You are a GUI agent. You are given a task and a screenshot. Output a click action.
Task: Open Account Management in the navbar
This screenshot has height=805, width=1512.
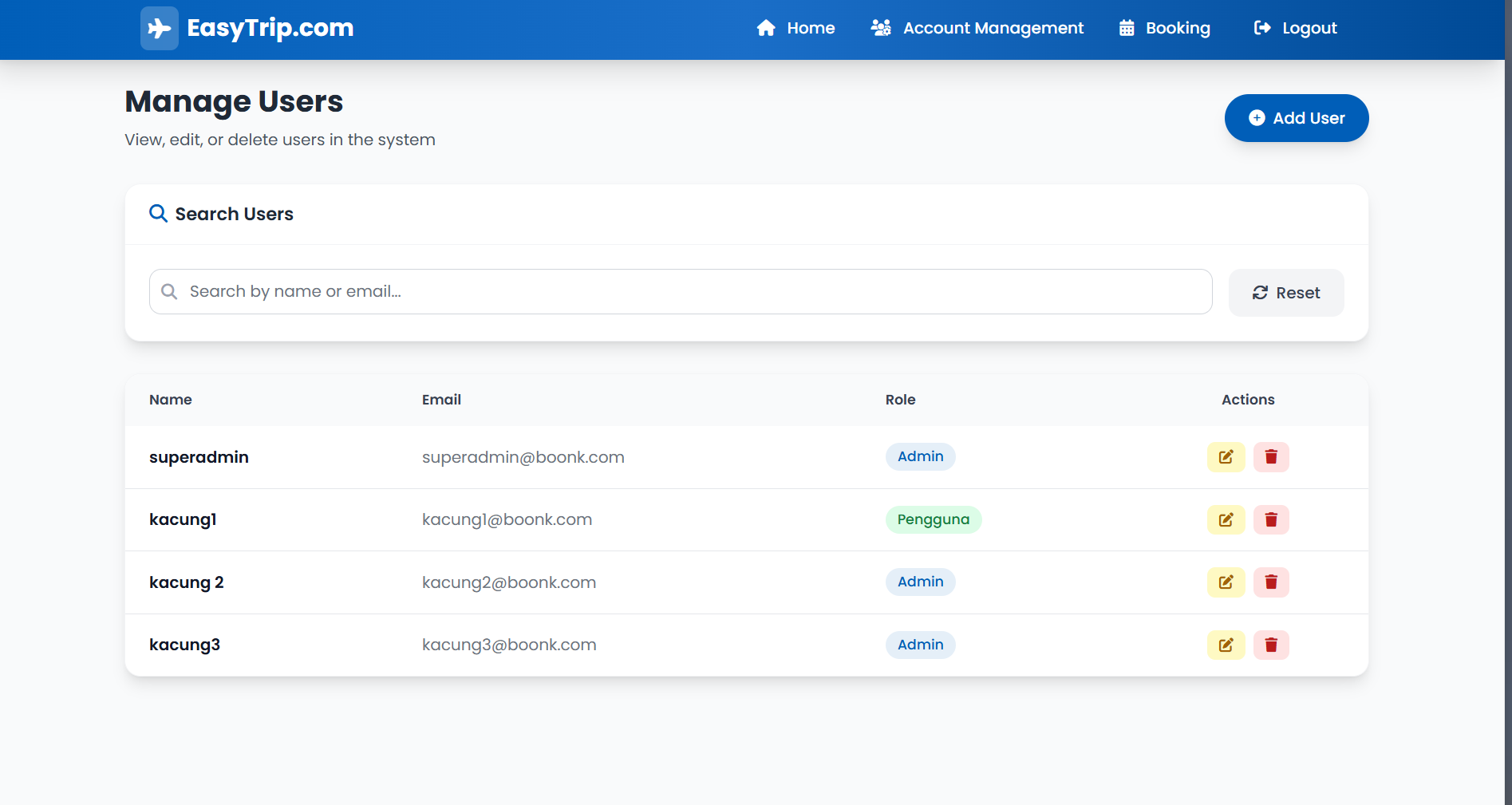coord(977,29)
